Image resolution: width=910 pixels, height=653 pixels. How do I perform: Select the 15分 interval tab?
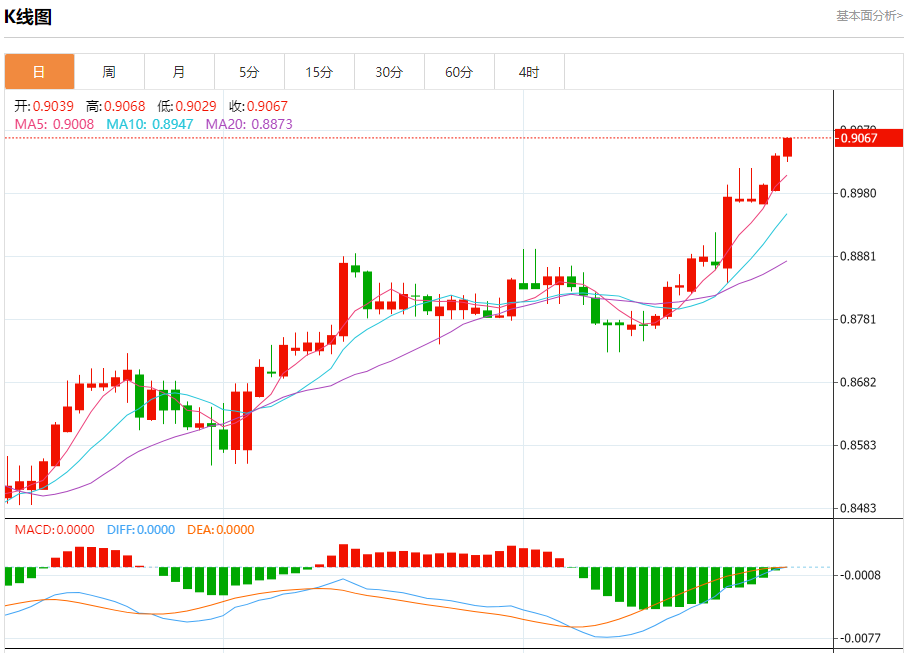pyautogui.click(x=319, y=72)
